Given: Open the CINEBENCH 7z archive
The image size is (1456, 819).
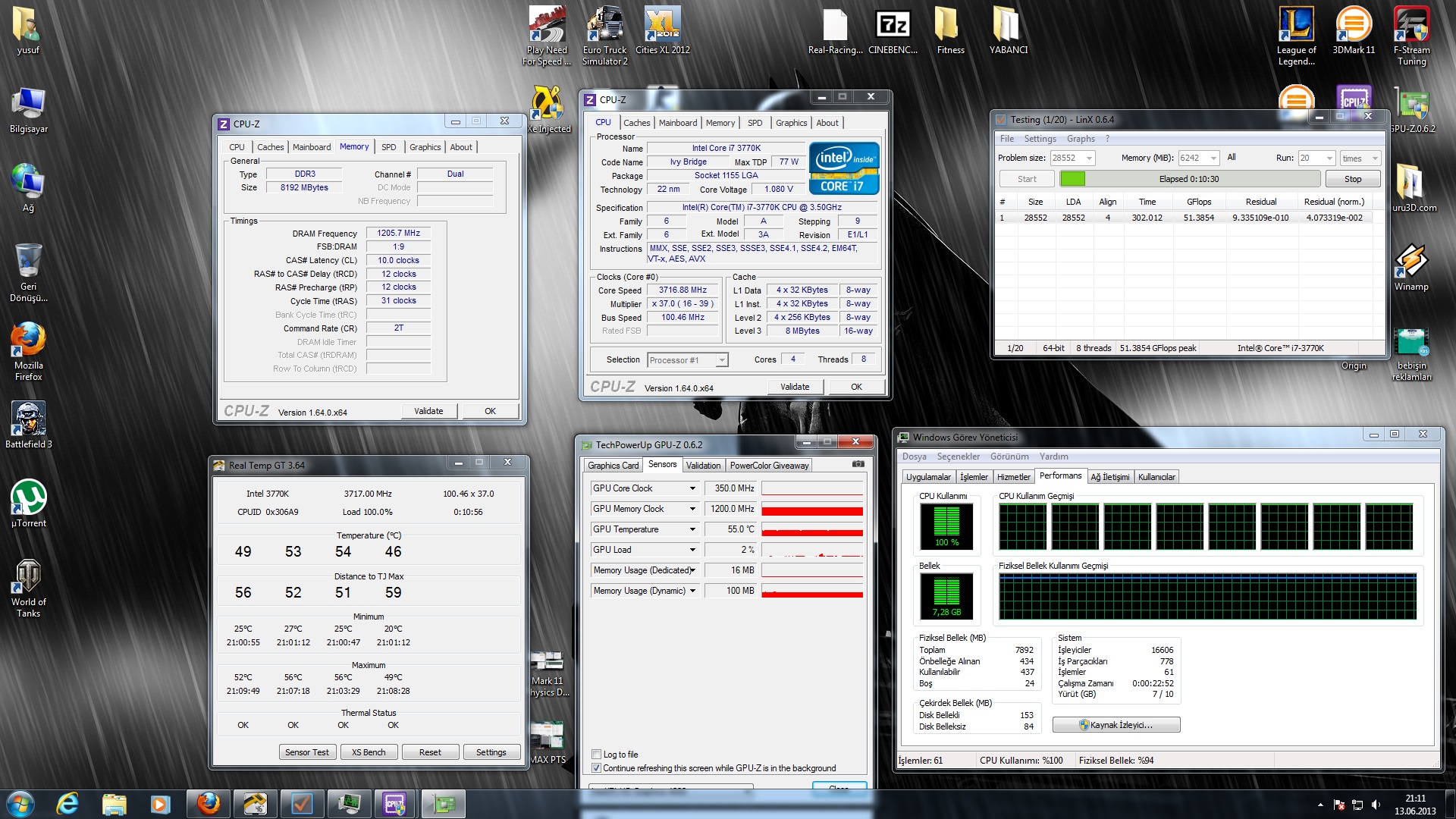Looking at the screenshot, I should (x=893, y=30).
